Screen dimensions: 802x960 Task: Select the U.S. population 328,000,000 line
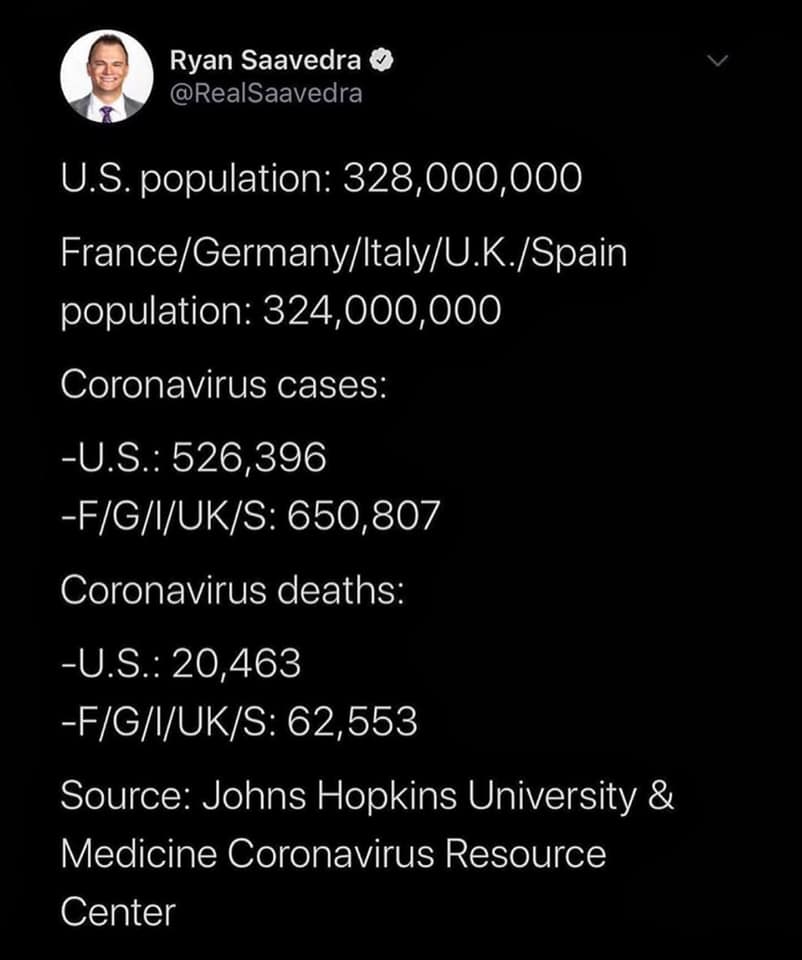321,178
